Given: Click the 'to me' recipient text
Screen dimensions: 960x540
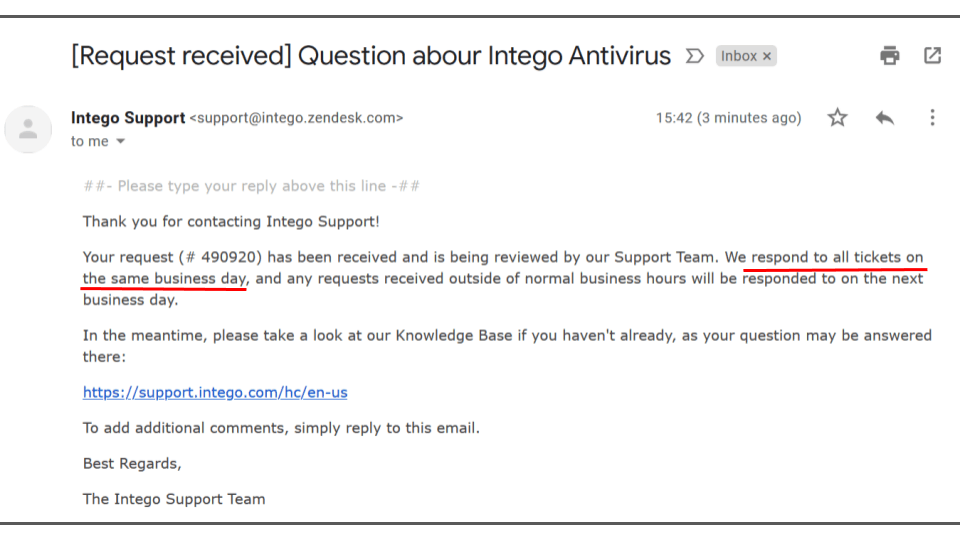Looking at the screenshot, I should point(89,141).
